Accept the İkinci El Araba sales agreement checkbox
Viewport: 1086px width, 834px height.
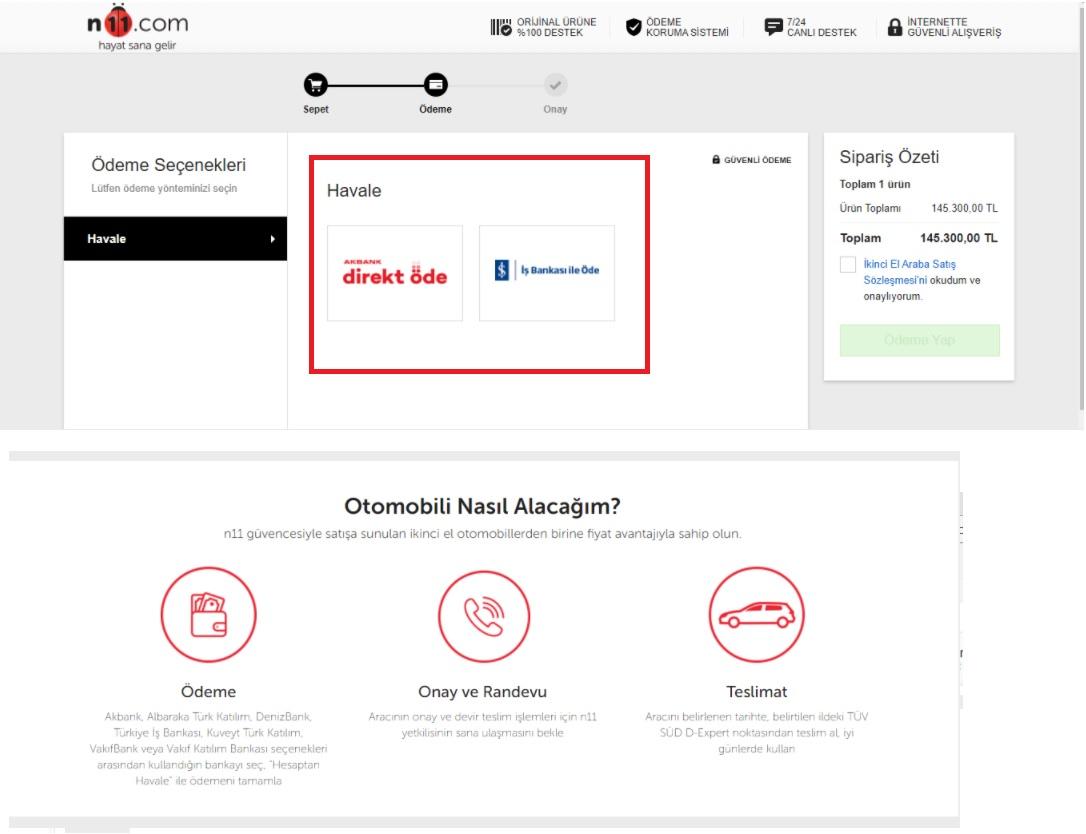[x=848, y=265]
